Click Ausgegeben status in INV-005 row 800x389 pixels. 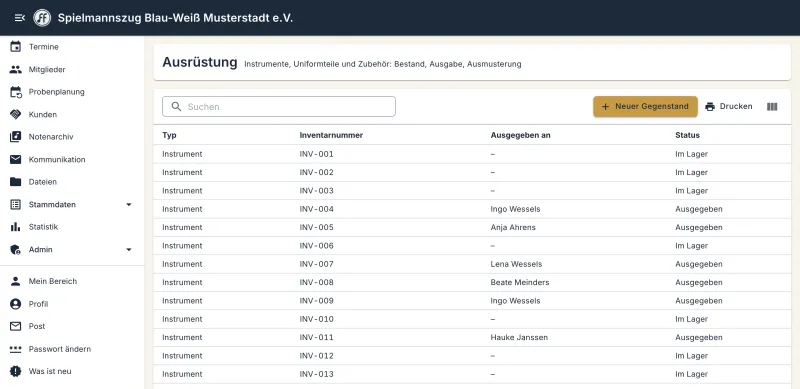click(698, 227)
